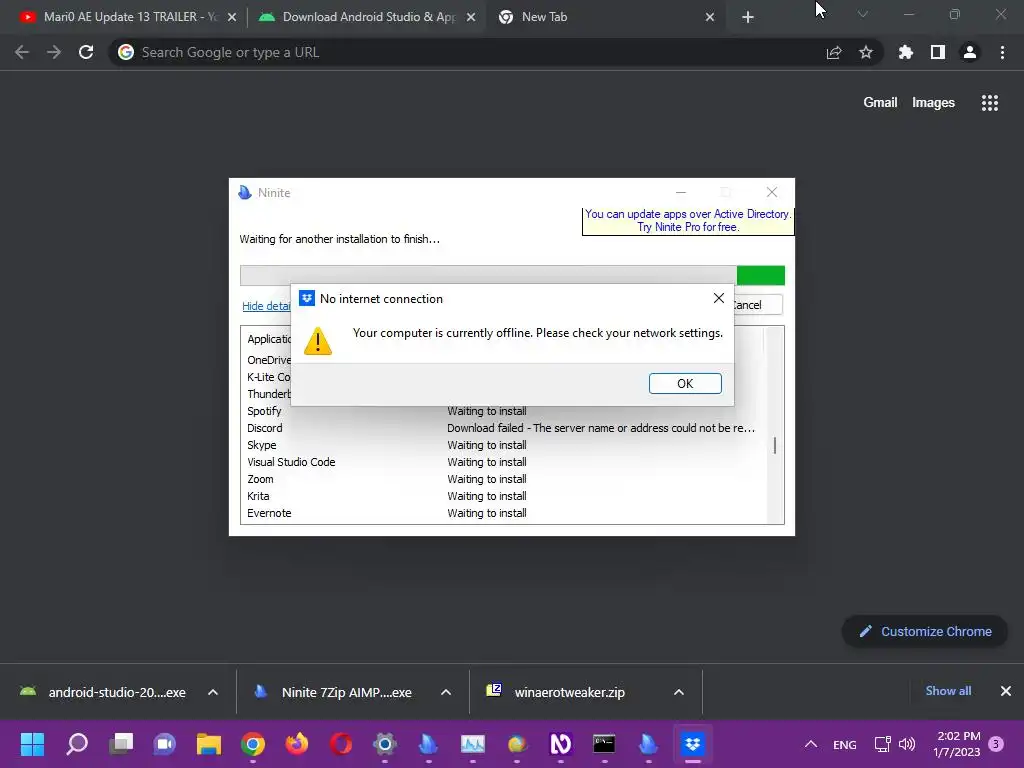Open the Extensions puzzle icon
1024x768 pixels.
coord(906,52)
